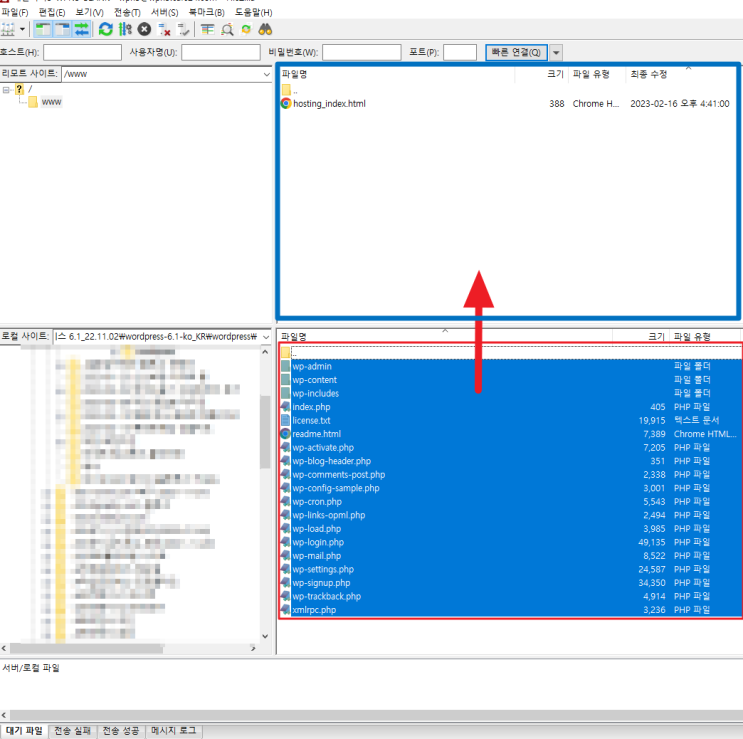The height and width of the screenshot is (739, 743).
Task: Toggle the remote directory tree view
Action: (62, 29)
